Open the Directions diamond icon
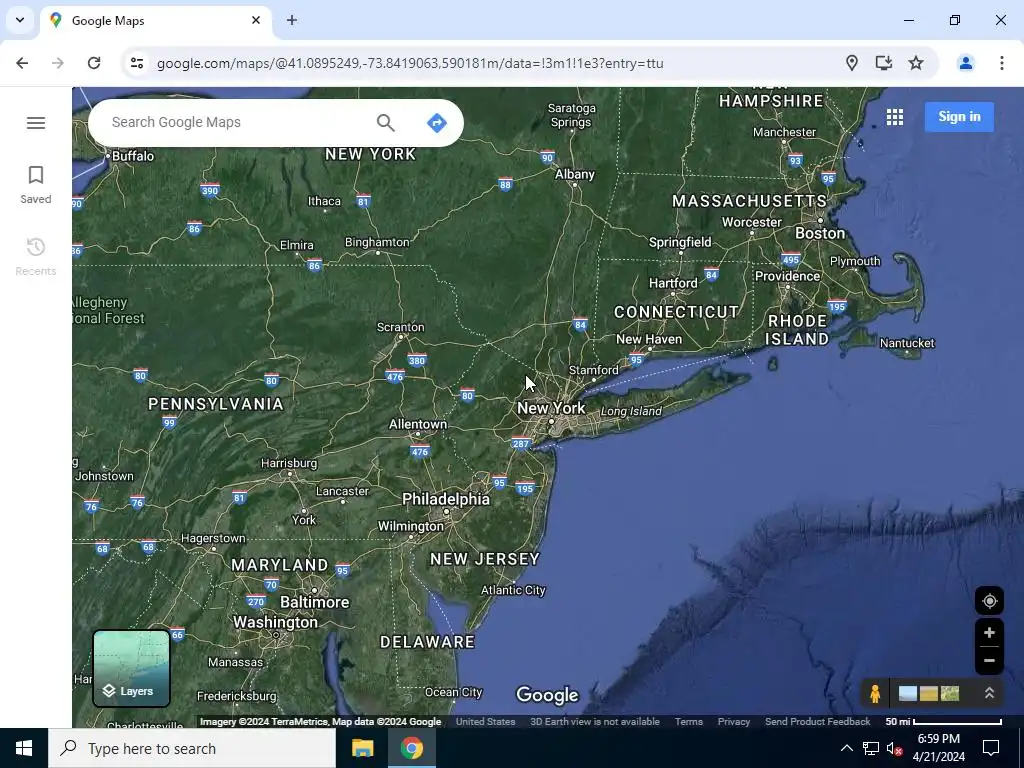The image size is (1024, 768). (x=436, y=122)
